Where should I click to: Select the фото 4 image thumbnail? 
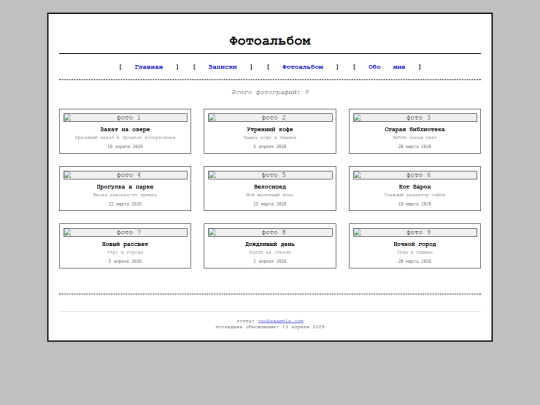[x=125, y=175]
